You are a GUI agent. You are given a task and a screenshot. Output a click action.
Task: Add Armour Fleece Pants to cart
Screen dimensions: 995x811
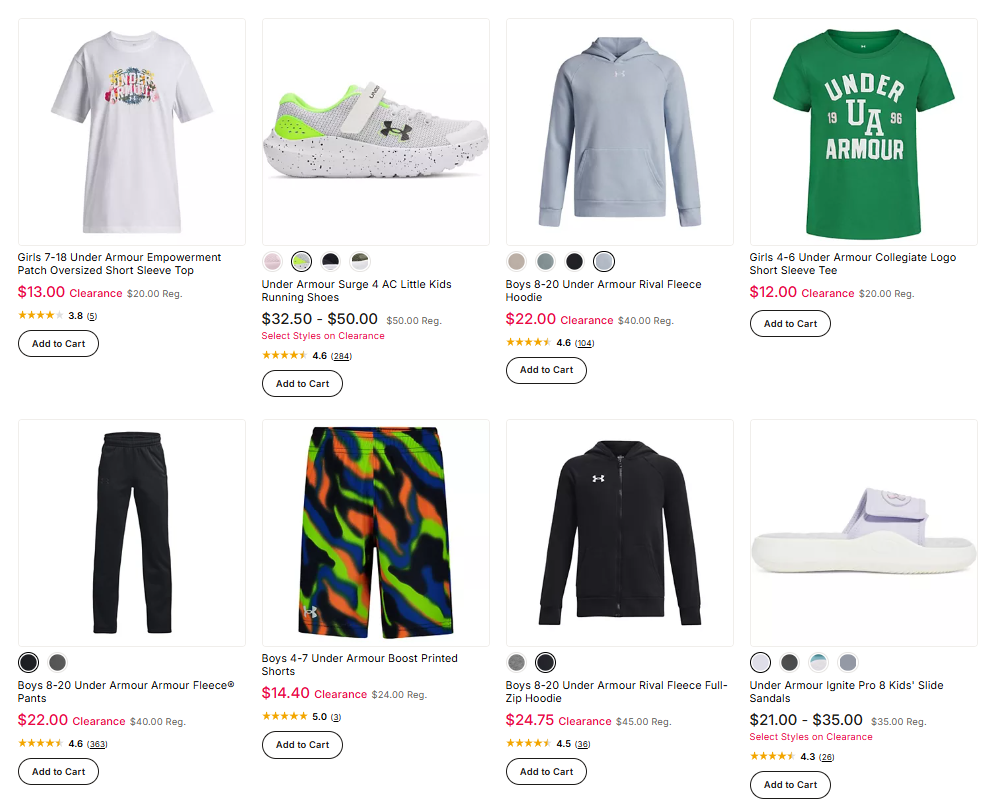(57, 771)
